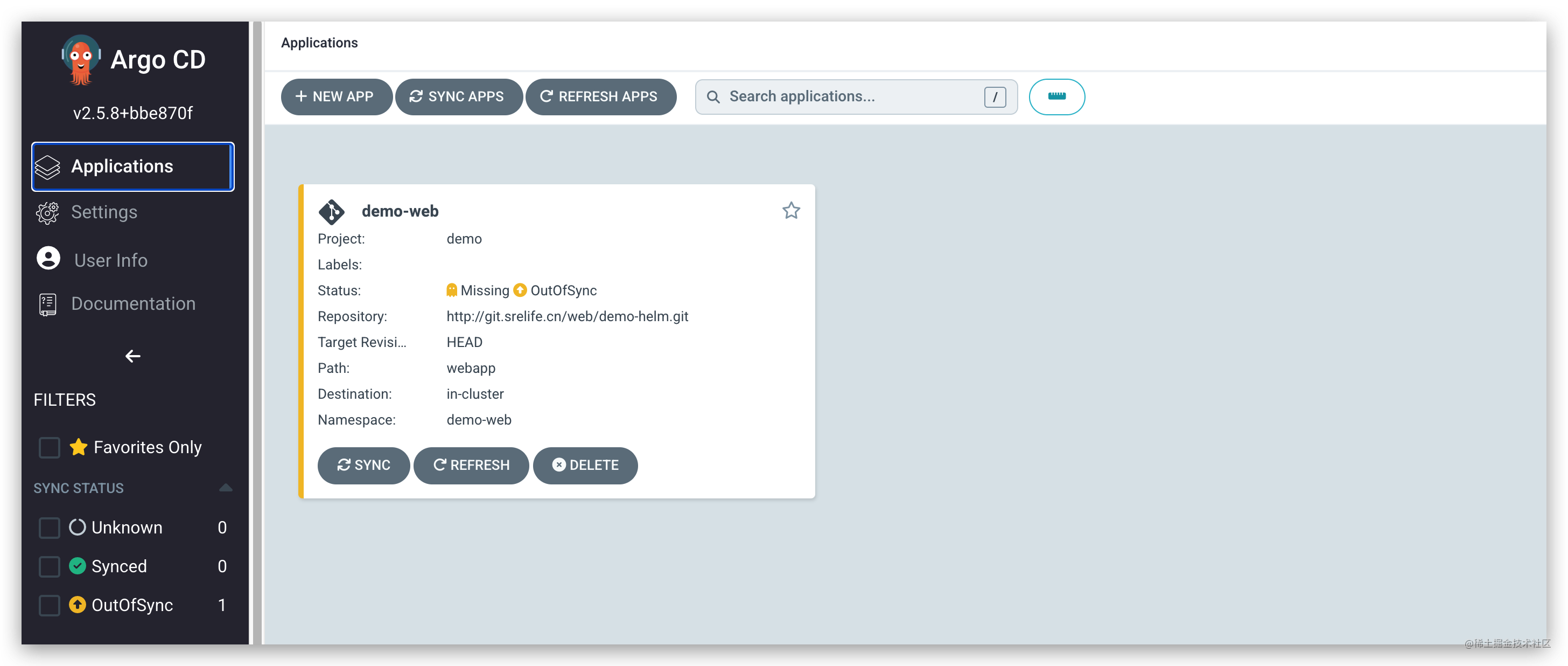Image resolution: width=1568 pixels, height=666 pixels.
Task: Click the demo-web git source icon
Action: pyautogui.click(x=332, y=211)
